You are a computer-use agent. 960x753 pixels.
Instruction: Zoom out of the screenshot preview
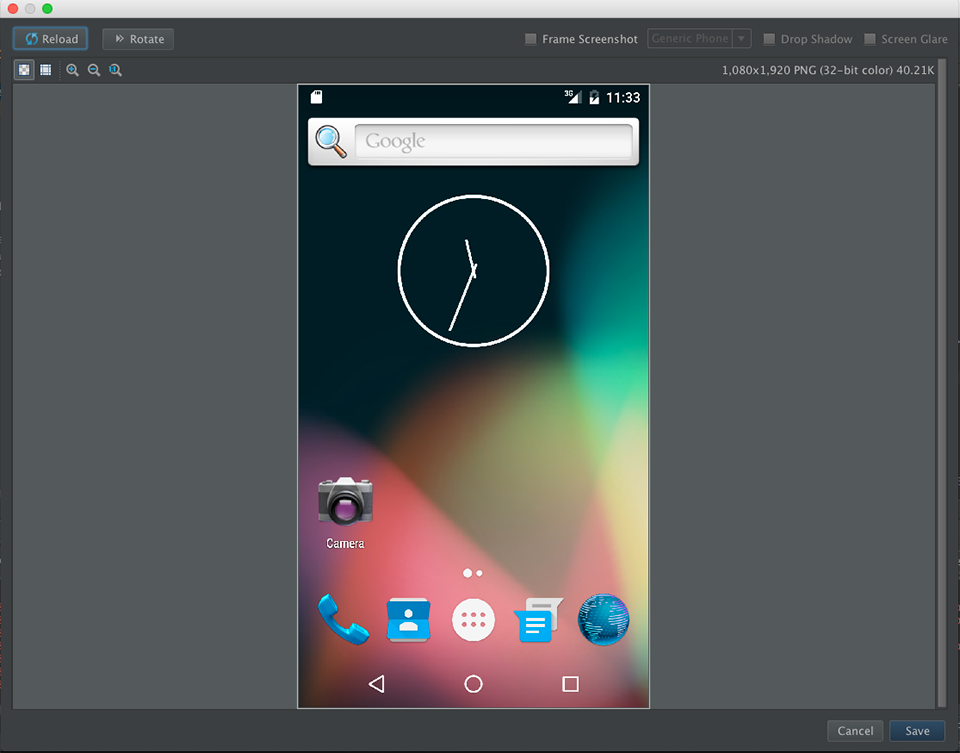(94, 70)
